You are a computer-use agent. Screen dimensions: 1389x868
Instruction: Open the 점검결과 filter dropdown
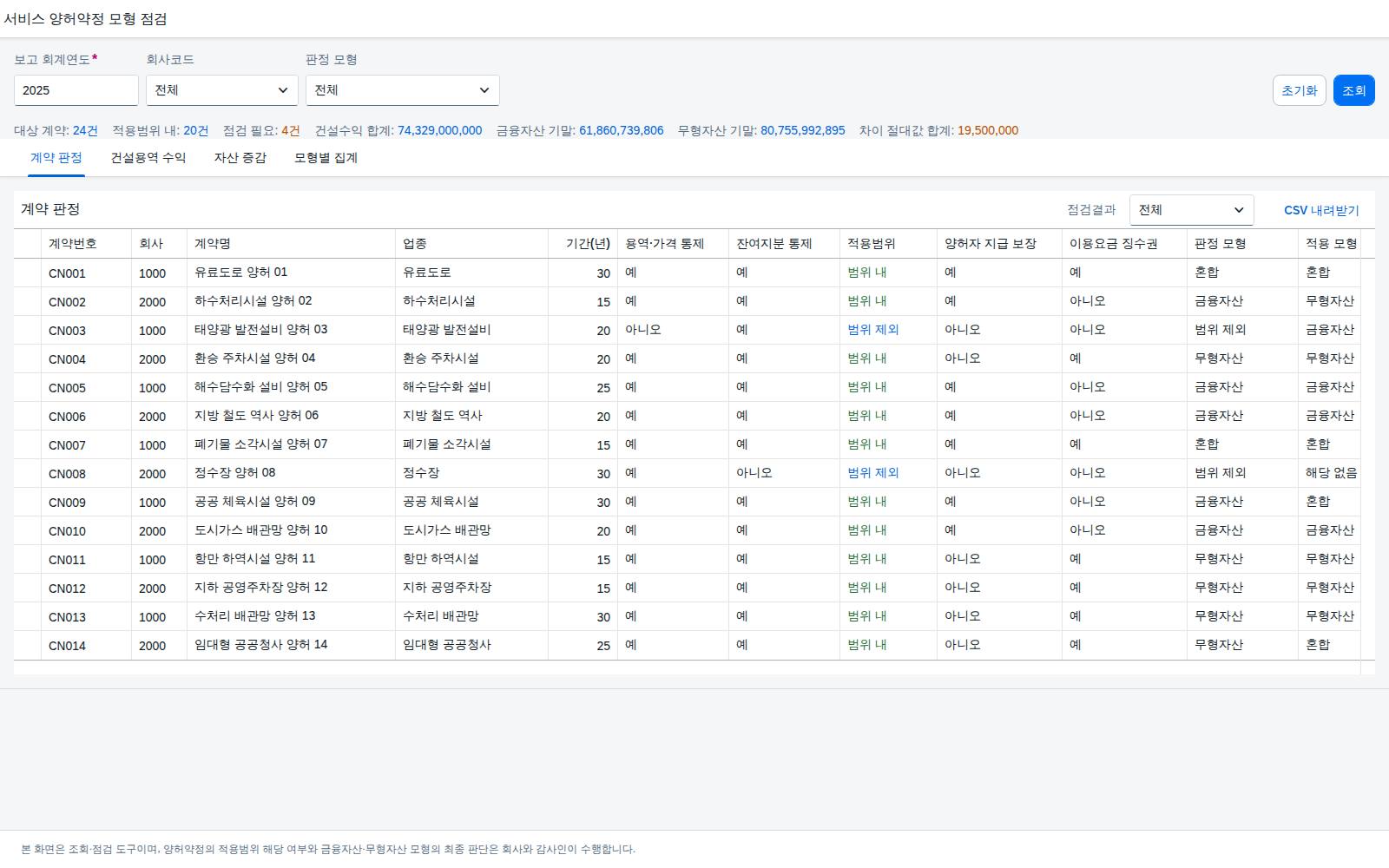1191,210
